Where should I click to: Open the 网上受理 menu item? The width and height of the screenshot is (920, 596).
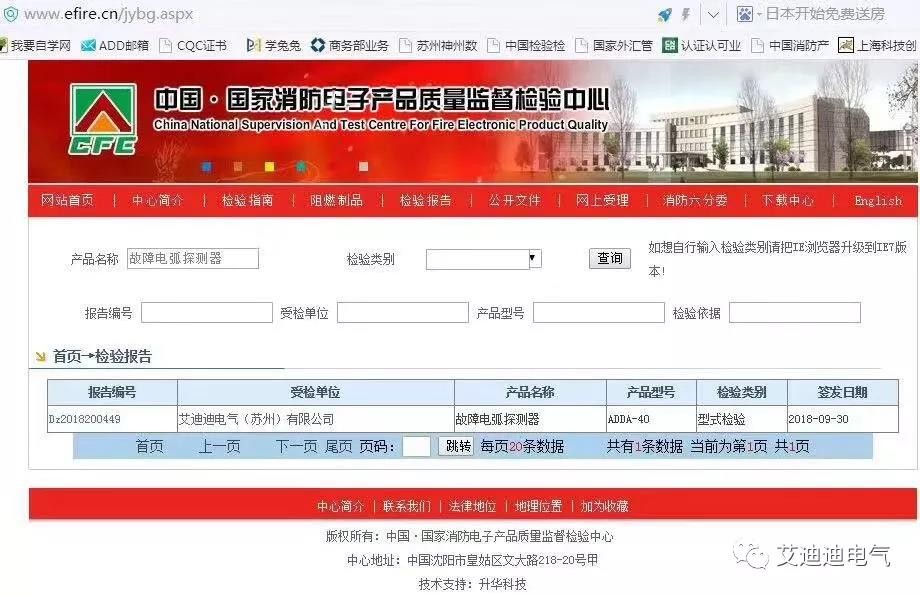603,201
